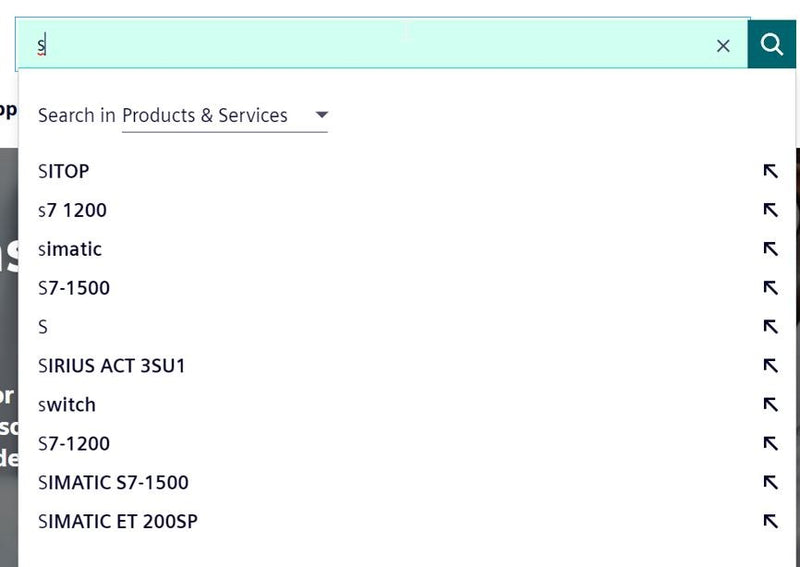Click the arrow icon beside simatic

tap(770, 249)
